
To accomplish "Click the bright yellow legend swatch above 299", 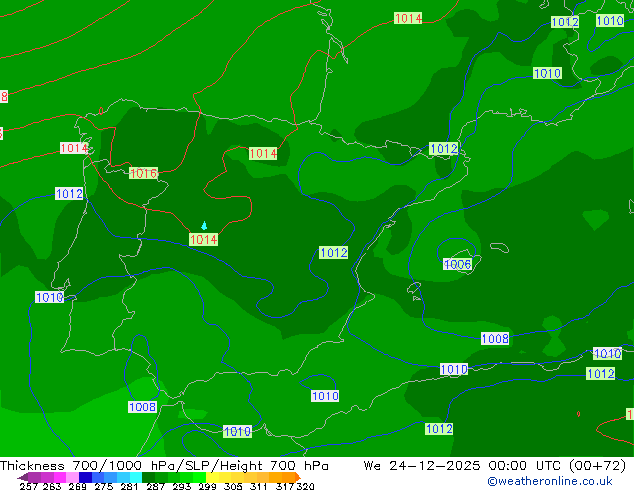I will click(x=212, y=477).
